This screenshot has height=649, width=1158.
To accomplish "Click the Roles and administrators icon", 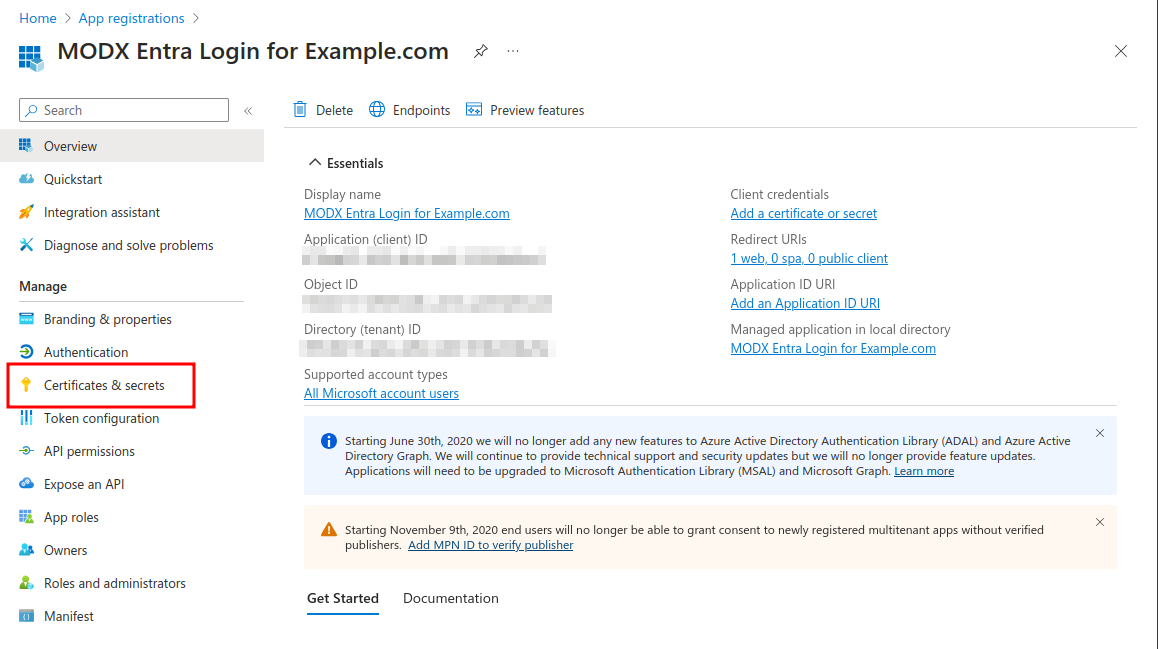I will pos(26,583).
